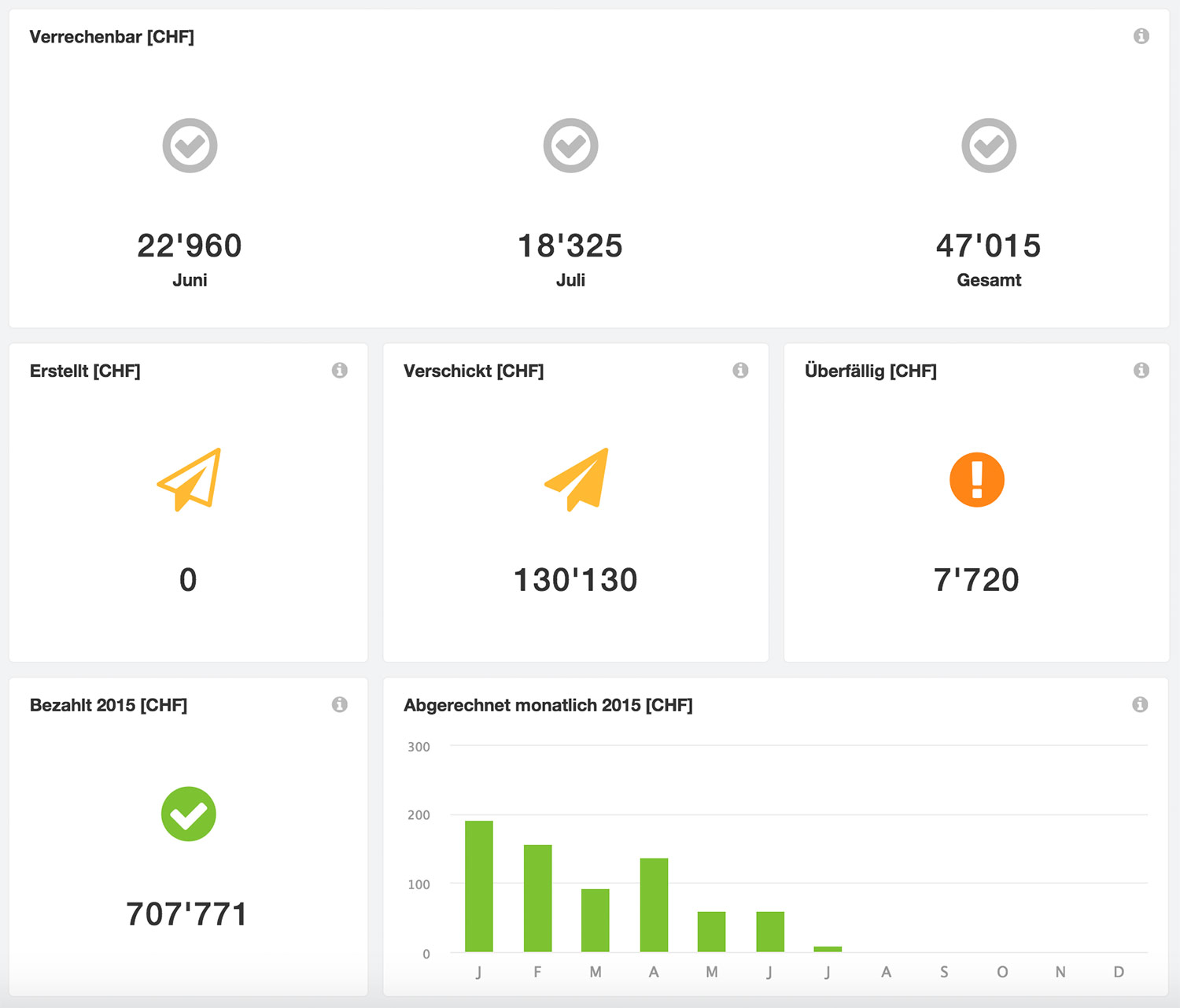The height and width of the screenshot is (1008, 1180).
Task: Open info for Abgerechnet monatlich 2015 chart
Action: [x=1140, y=704]
